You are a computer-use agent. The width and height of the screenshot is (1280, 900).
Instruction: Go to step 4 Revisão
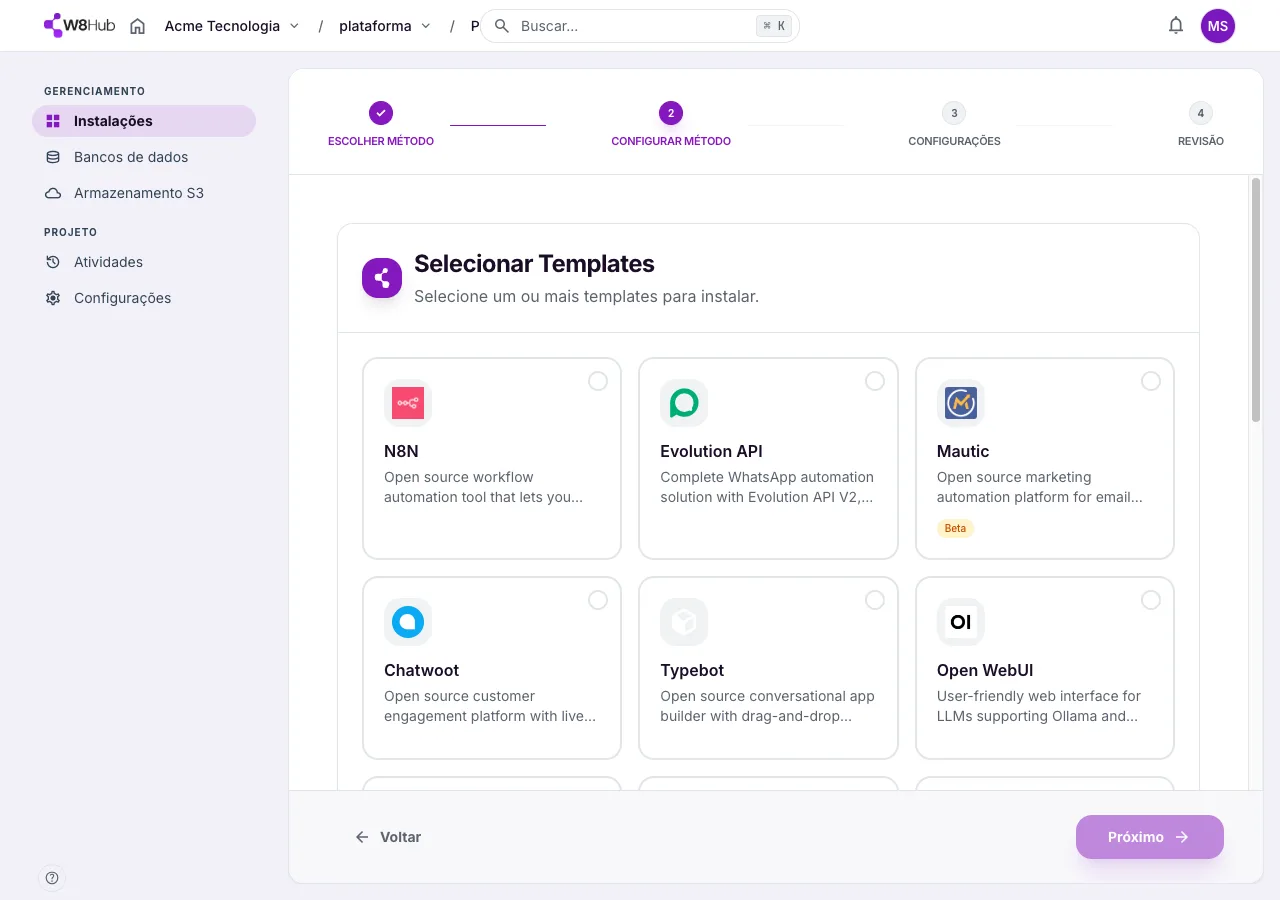[1201, 124]
